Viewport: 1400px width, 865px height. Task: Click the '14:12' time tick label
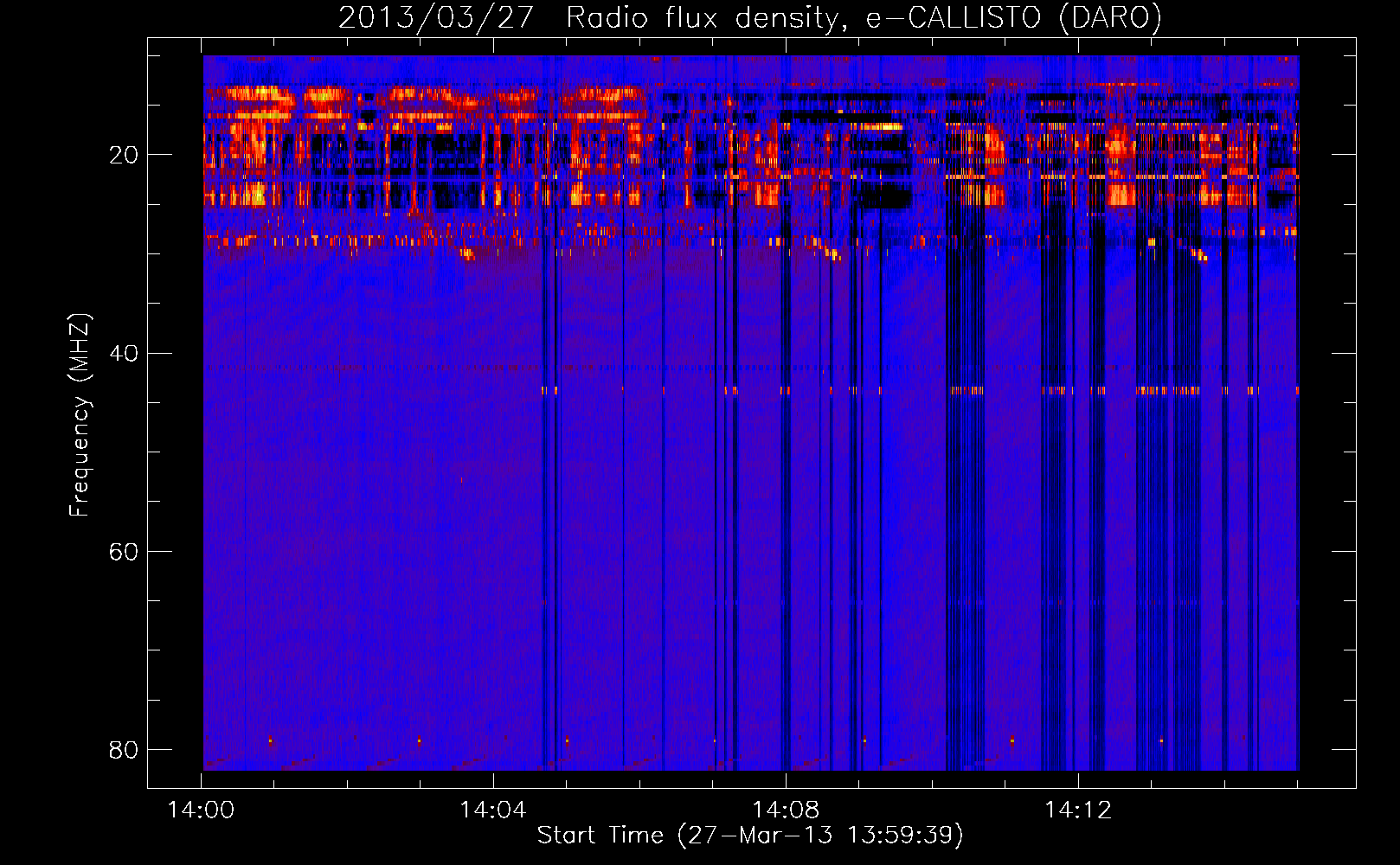(x=1078, y=811)
